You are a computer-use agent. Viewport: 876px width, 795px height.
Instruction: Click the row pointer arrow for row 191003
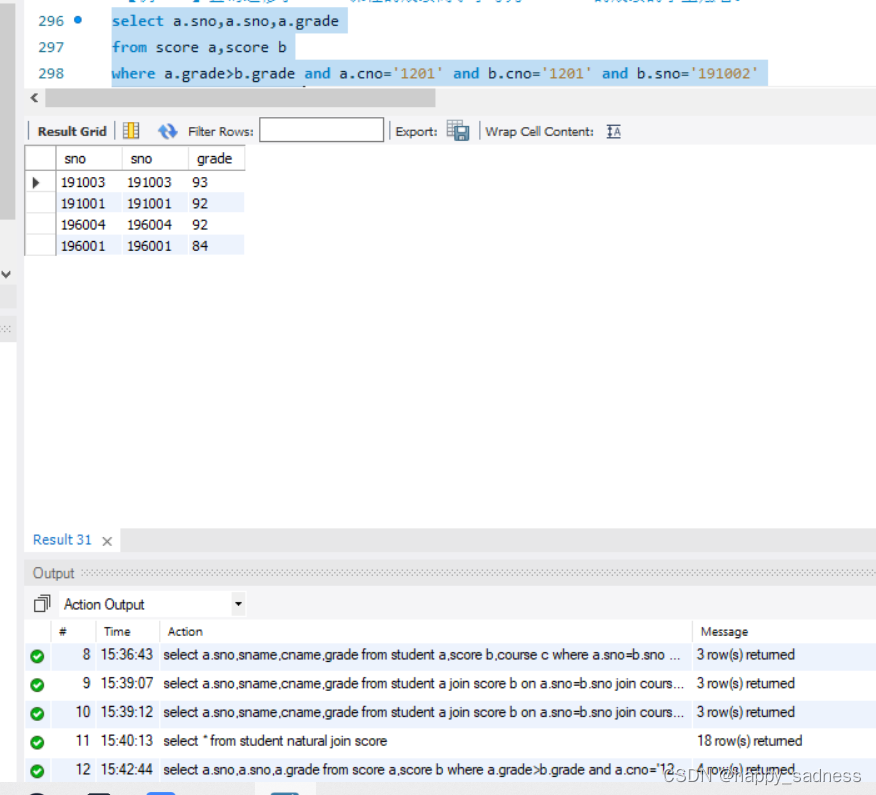(36, 183)
